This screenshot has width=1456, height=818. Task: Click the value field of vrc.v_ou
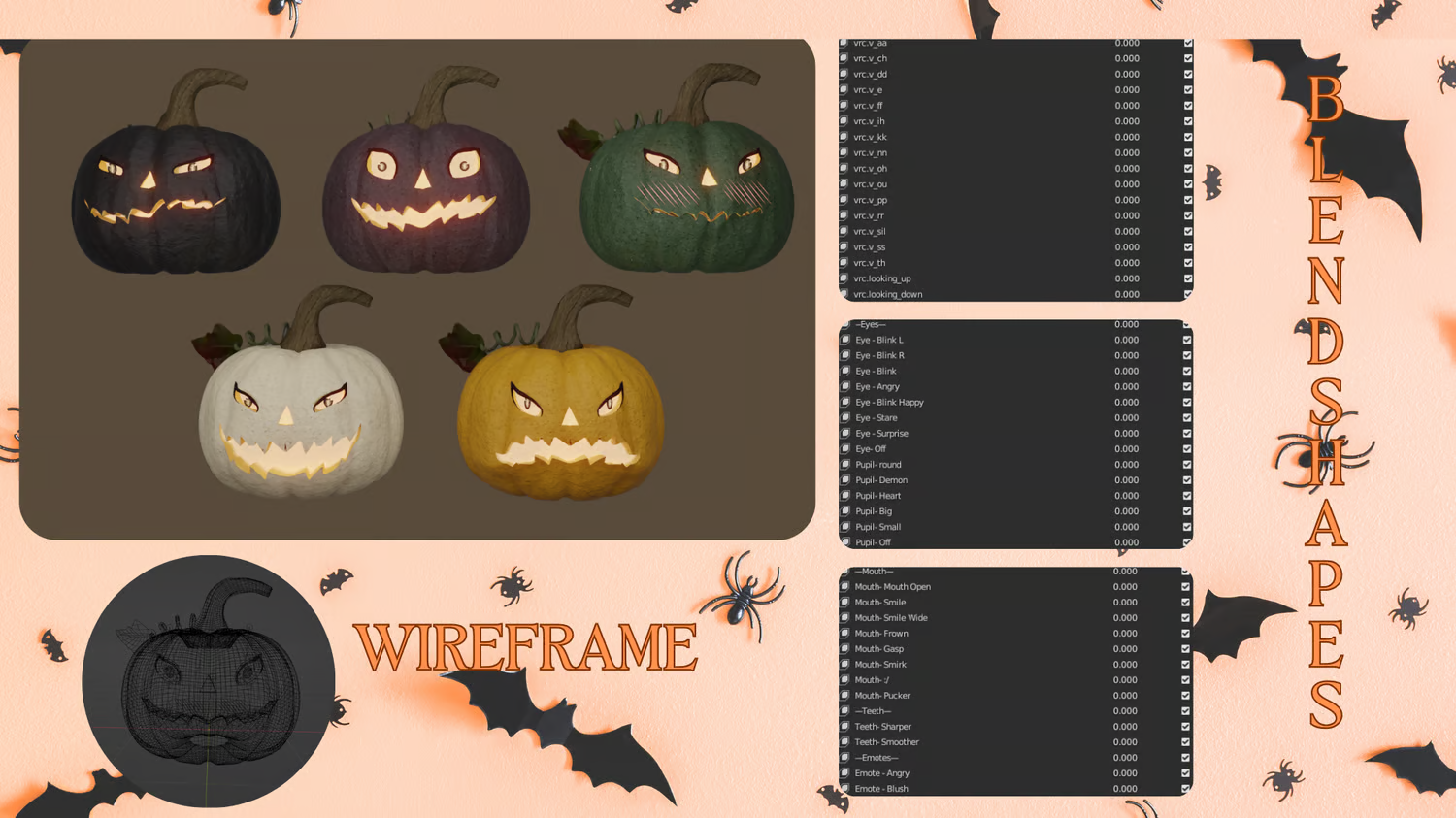1127,184
